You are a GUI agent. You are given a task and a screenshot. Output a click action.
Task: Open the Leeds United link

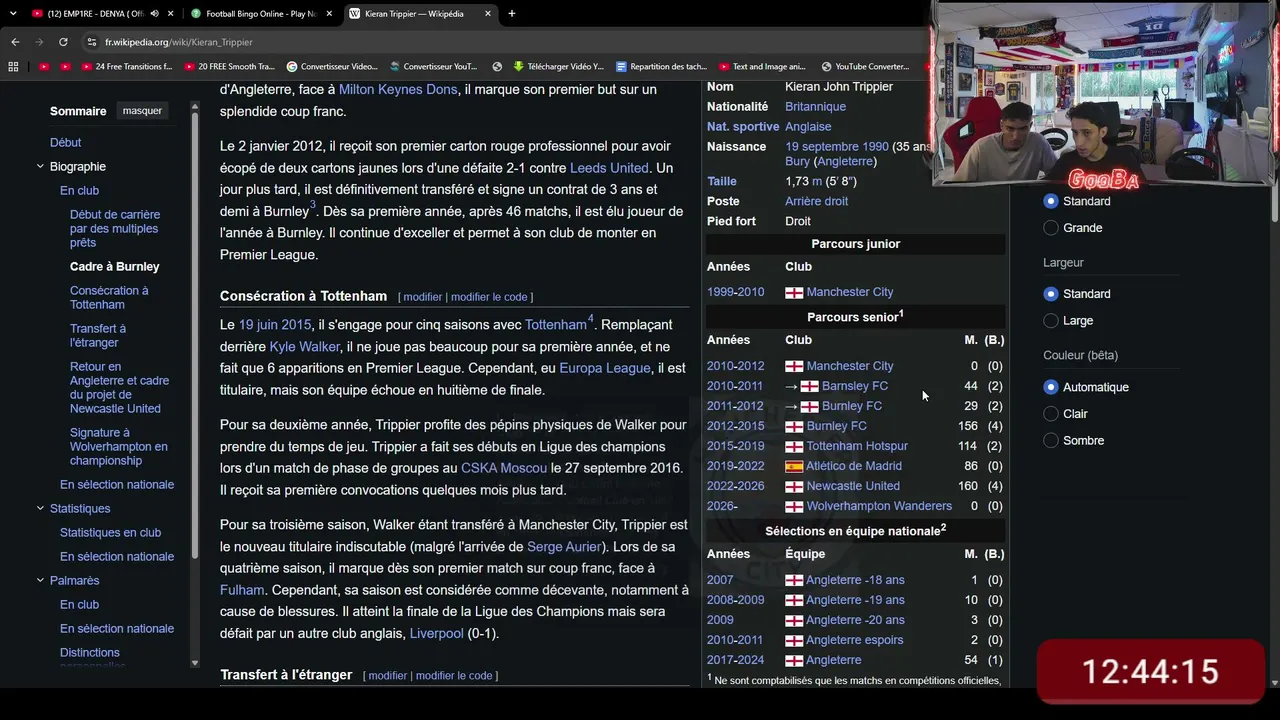click(x=609, y=168)
